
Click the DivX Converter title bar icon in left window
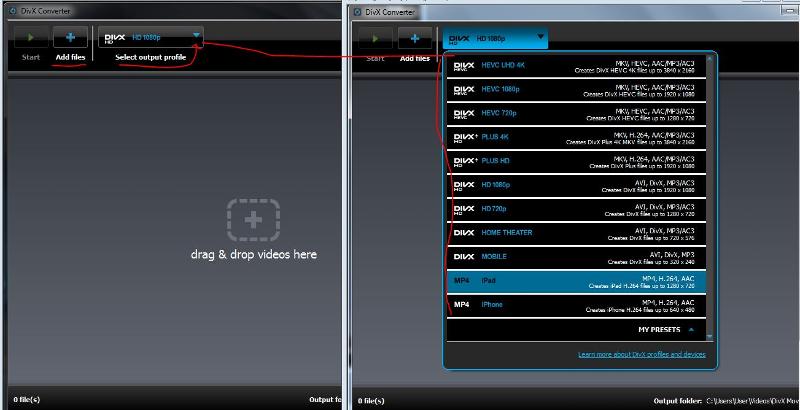10,10
